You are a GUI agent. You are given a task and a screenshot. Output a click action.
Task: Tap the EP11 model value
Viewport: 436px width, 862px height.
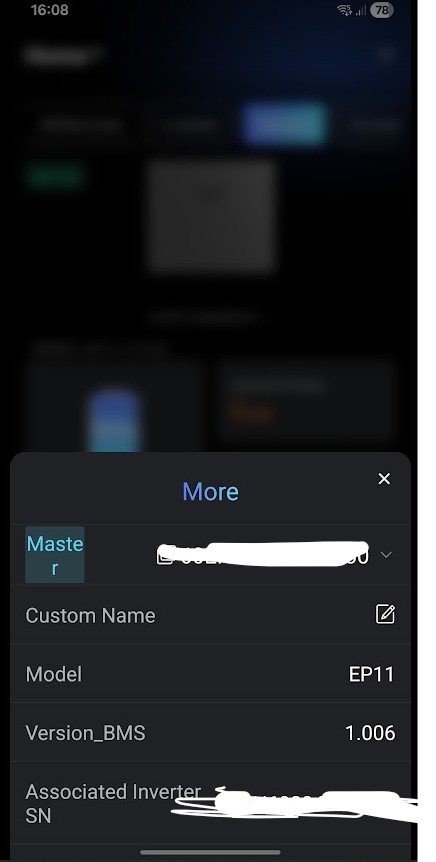coord(372,675)
